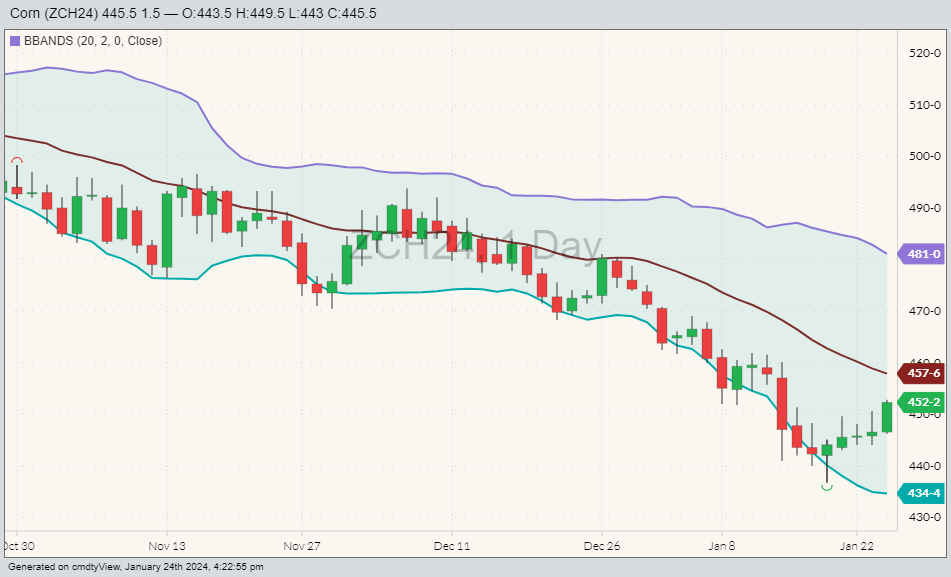Click the middle band 457-6 price tag
This screenshot has width=951, height=577.
921,373
